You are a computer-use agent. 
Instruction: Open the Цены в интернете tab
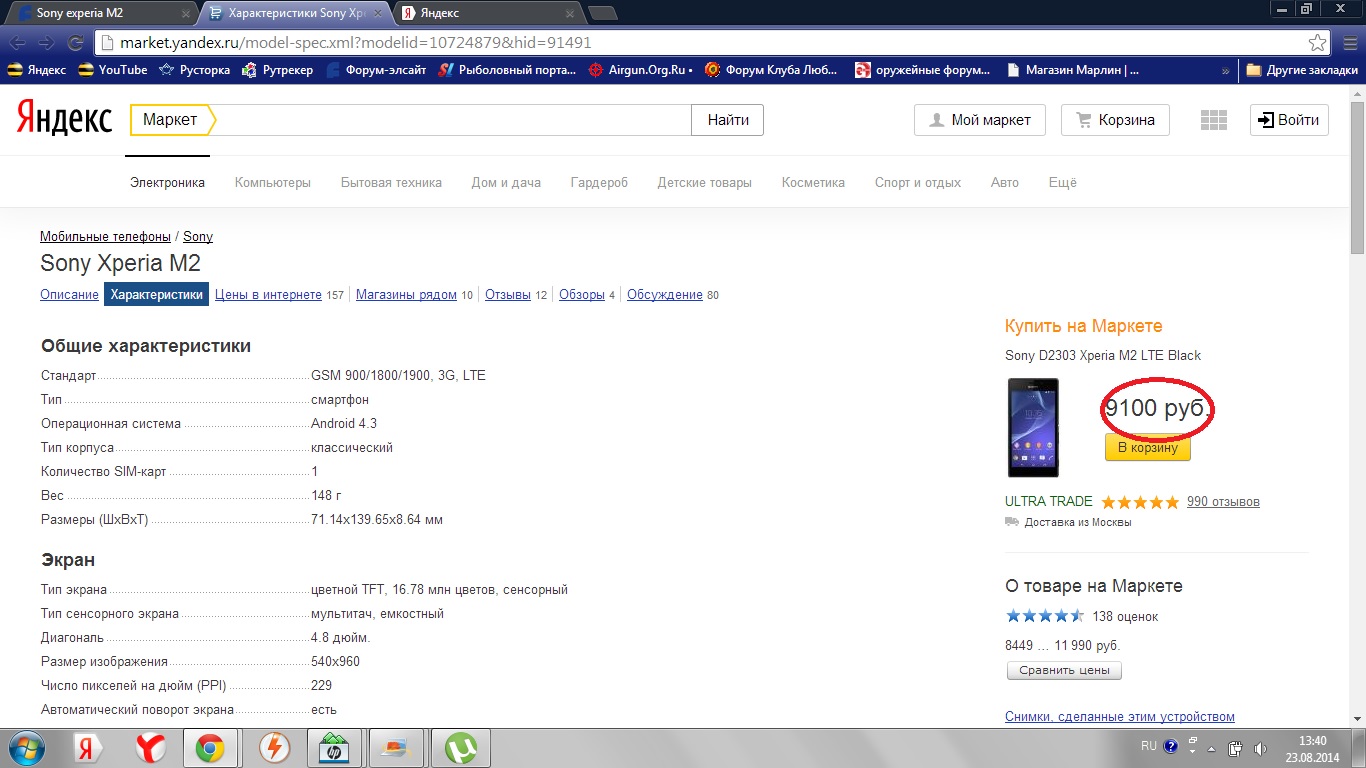pyautogui.click(x=268, y=295)
